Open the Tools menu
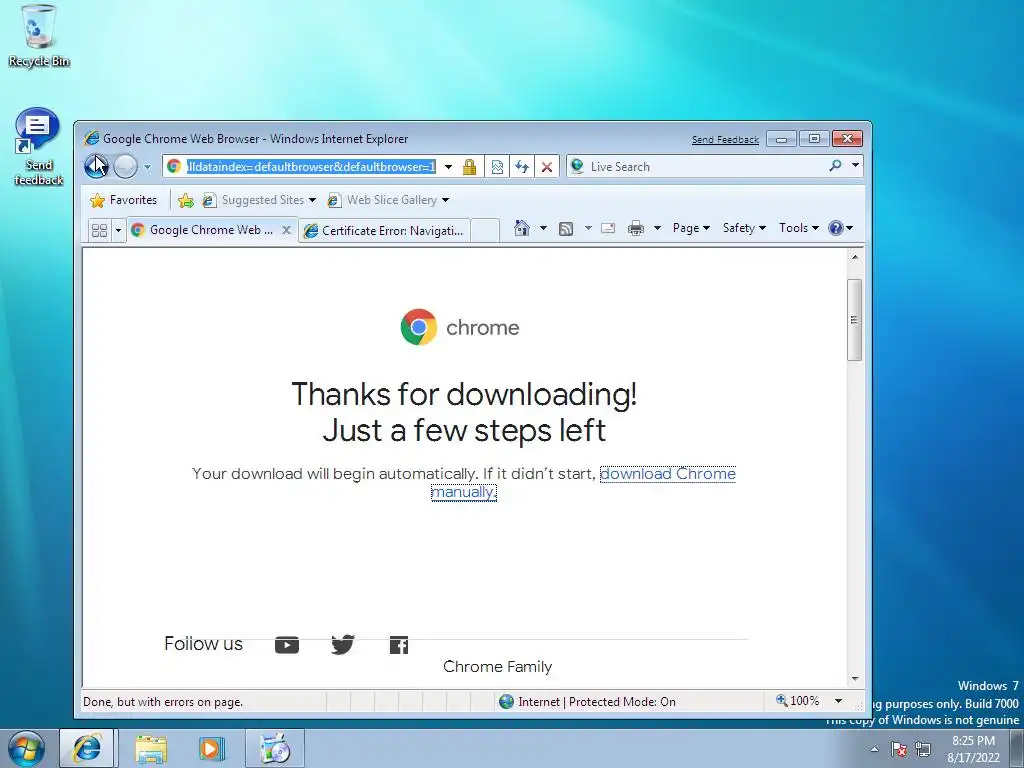The image size is (1024, 768). 799,228
